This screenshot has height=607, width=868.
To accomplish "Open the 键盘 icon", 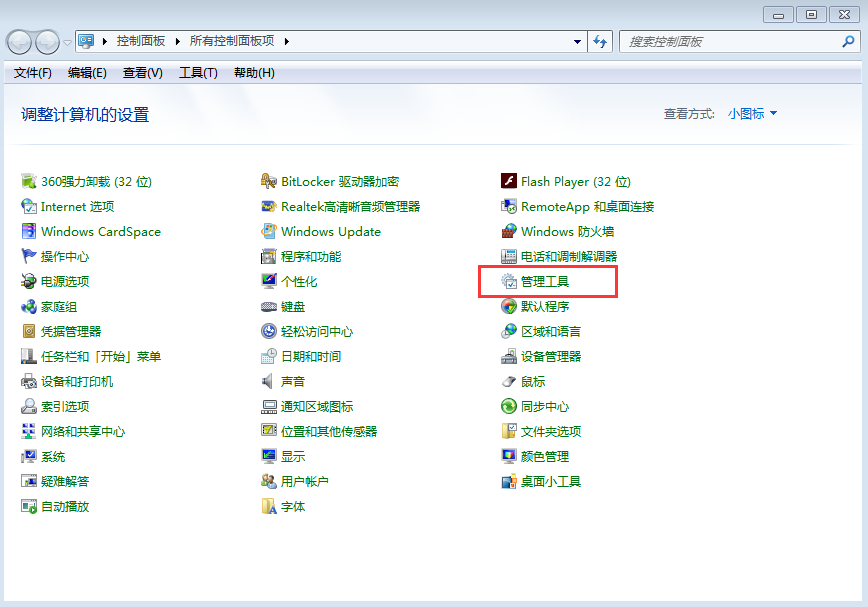I will (268, 306).
